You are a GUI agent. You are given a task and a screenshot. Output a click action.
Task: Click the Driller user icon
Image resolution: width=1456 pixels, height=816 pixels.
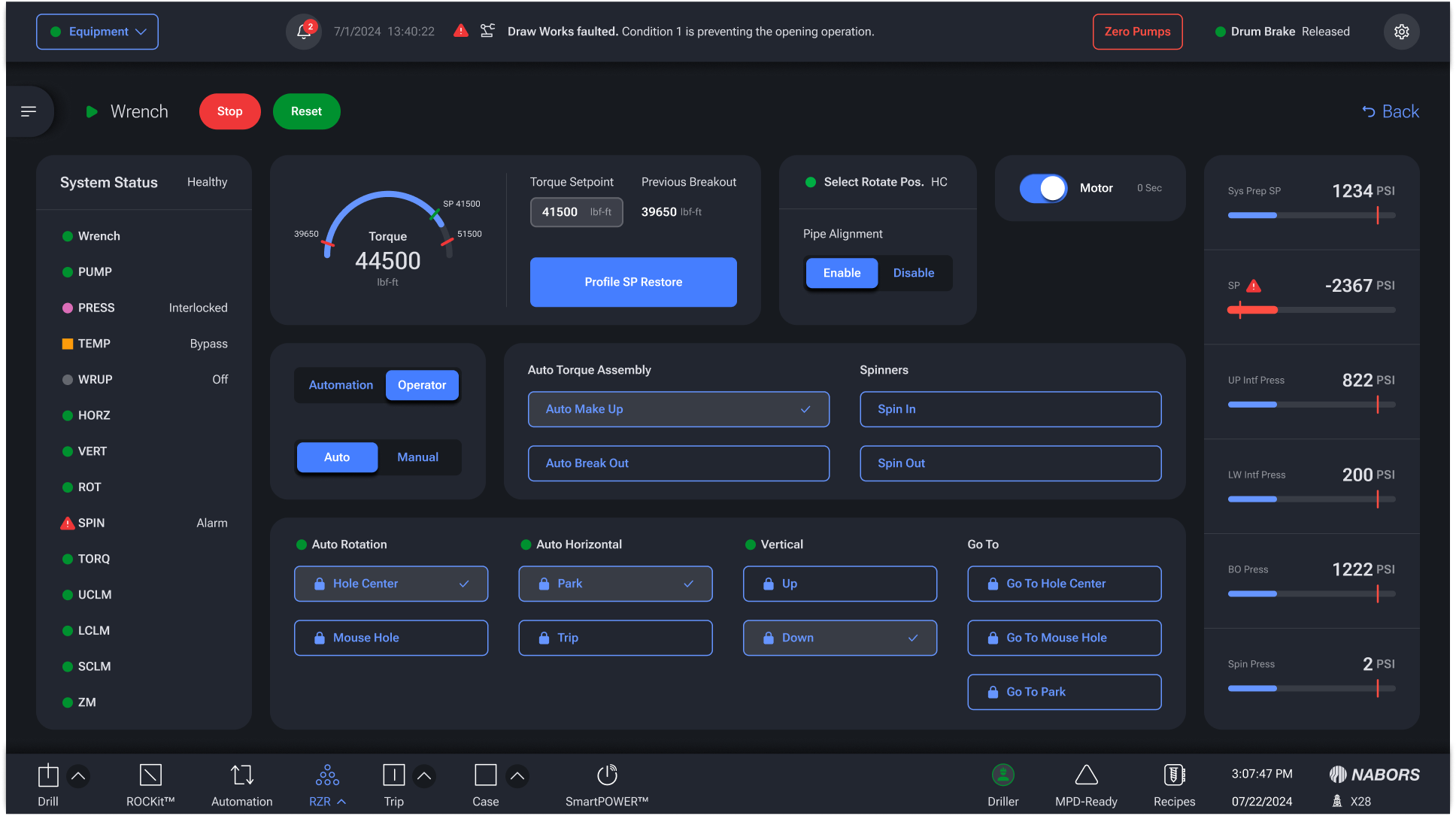coord(1003,775)
